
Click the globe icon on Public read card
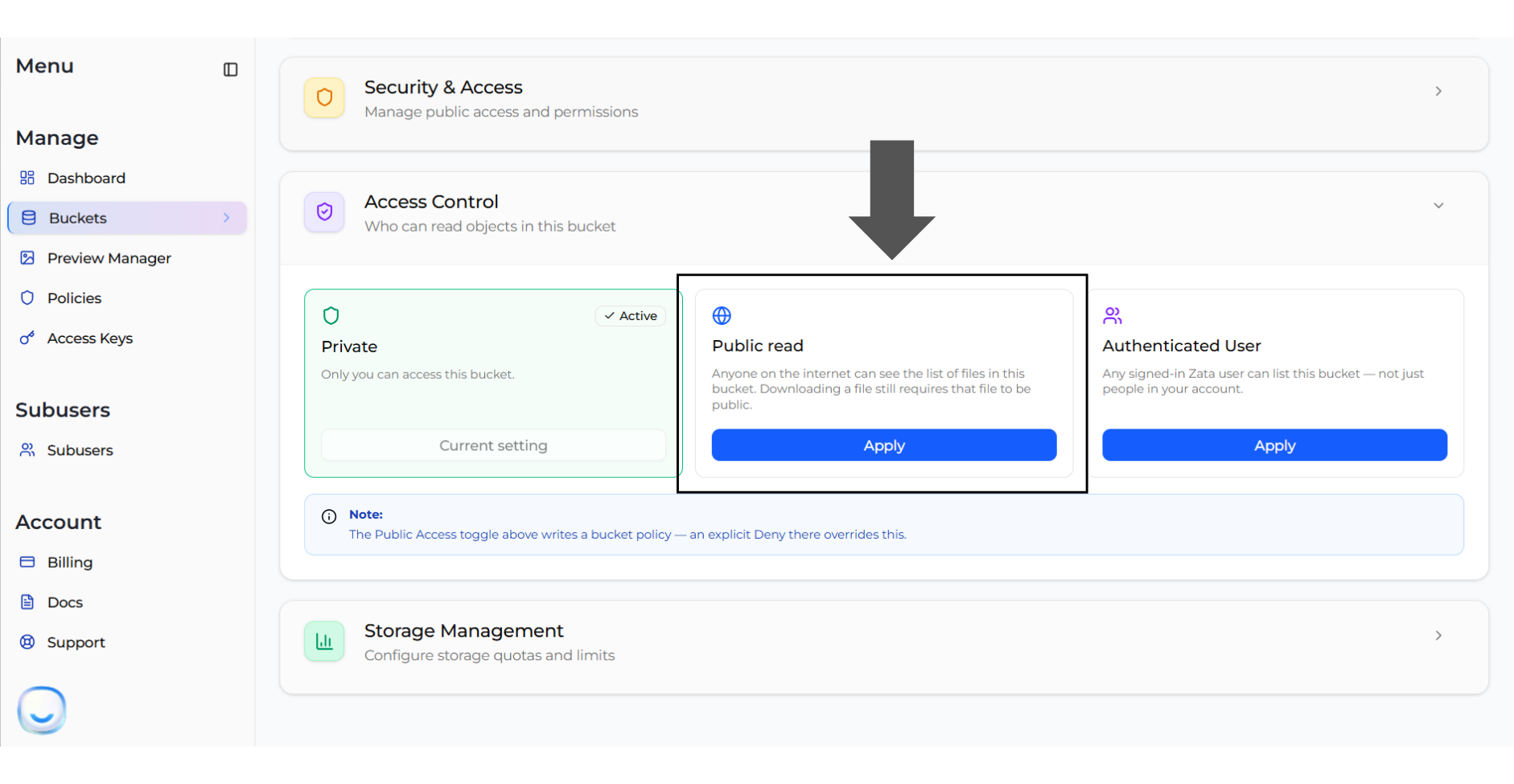point(722,315)
